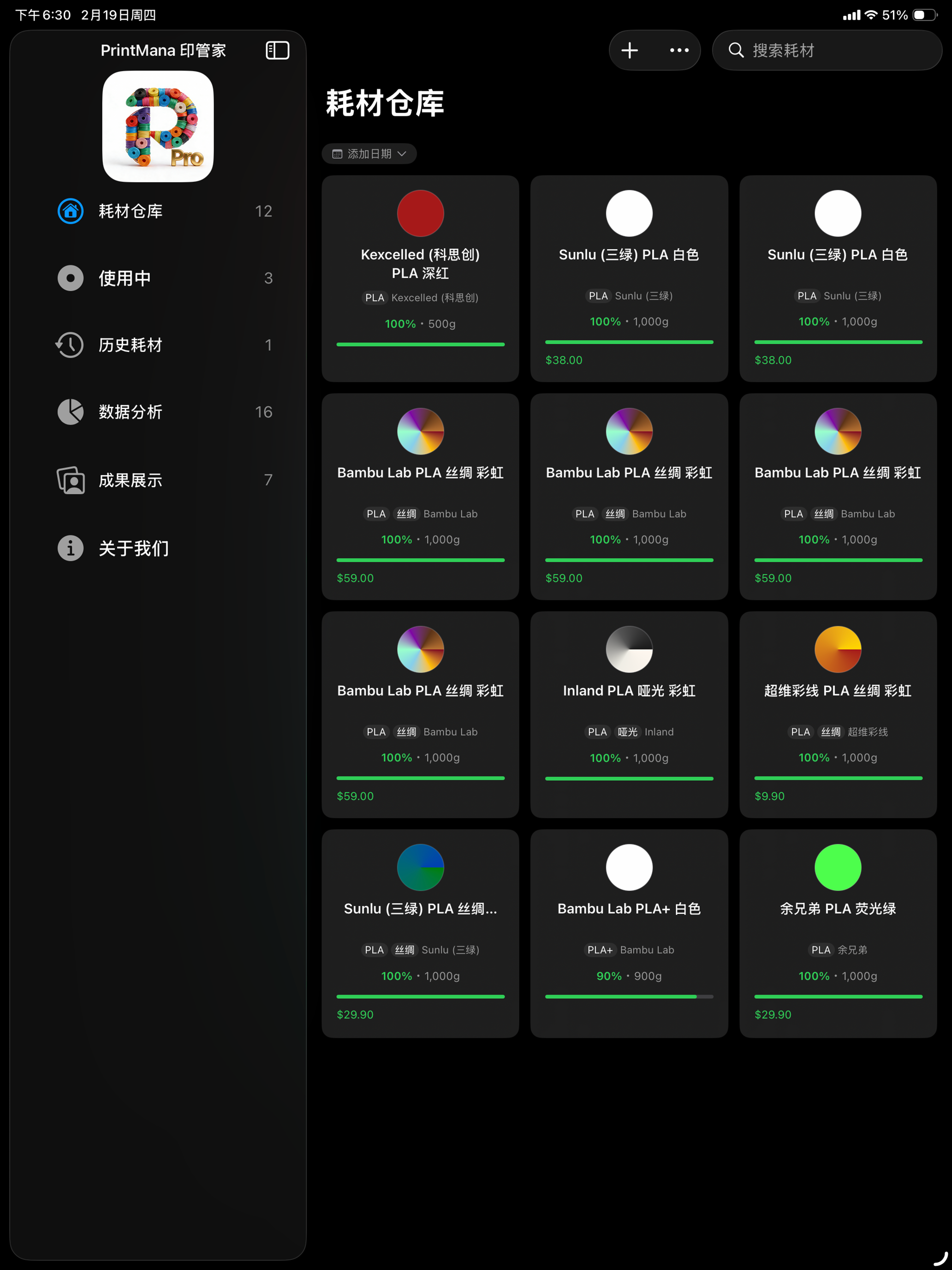Open the three-dot more options menu
Screen dimensions: 952x1270
pos(679,50)
